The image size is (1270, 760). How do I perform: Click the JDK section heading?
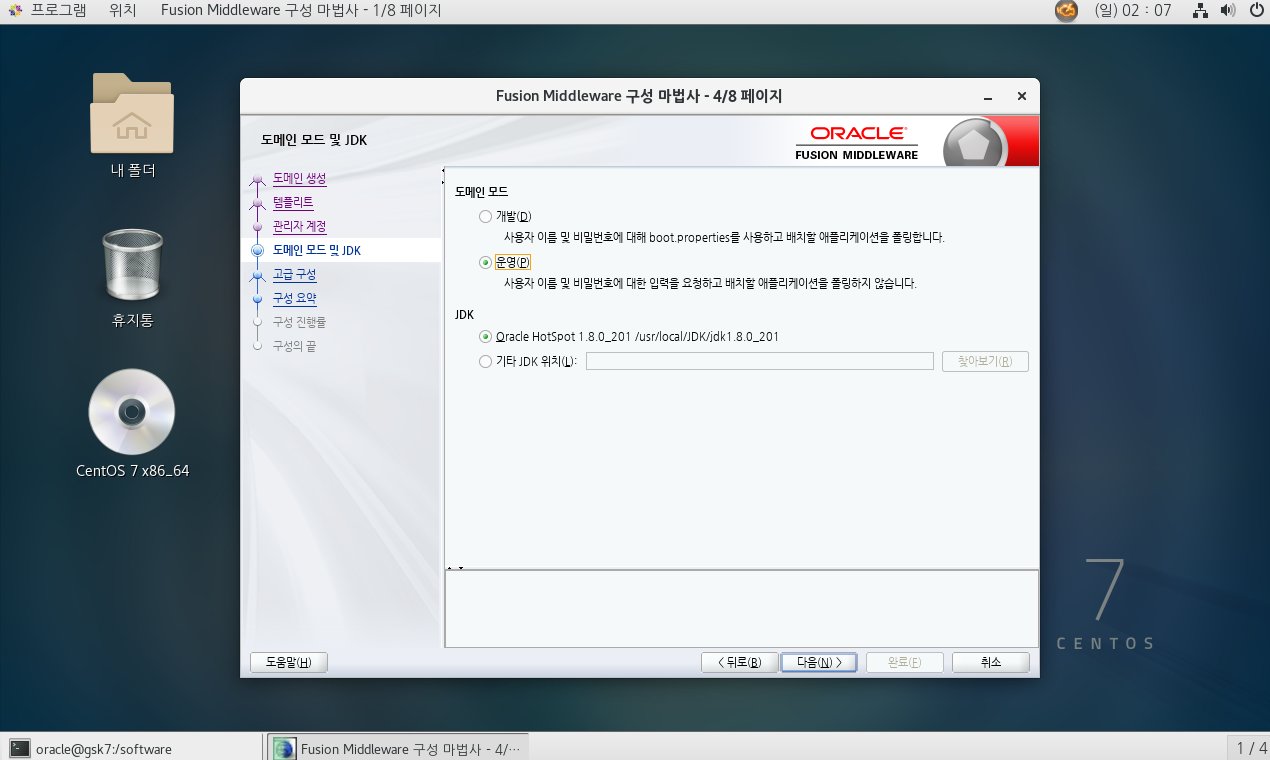464,314
